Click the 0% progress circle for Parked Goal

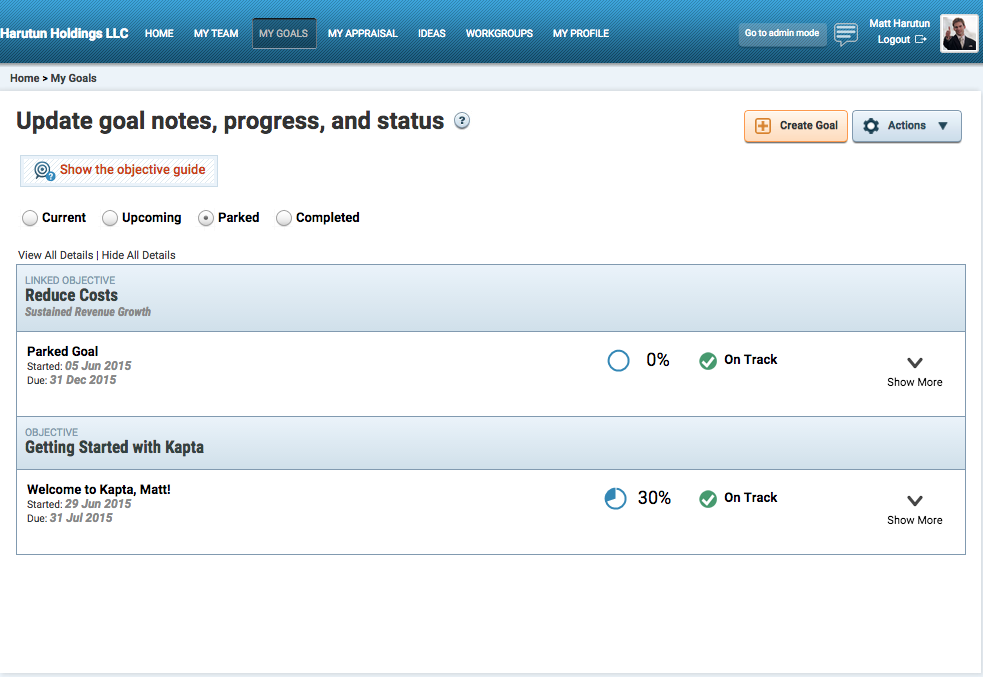pyautogui.click(x=618, y=360)
